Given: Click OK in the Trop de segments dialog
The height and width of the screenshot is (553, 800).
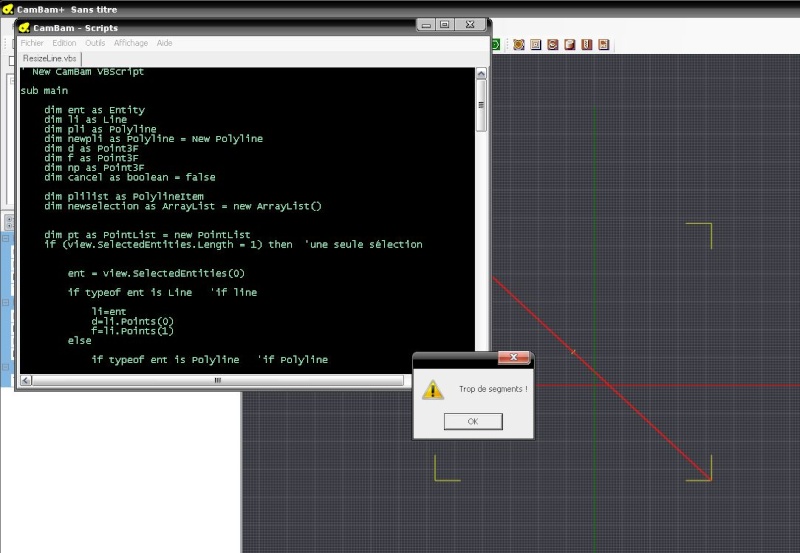Looking at the screenshot, I should tap(473, 421).
